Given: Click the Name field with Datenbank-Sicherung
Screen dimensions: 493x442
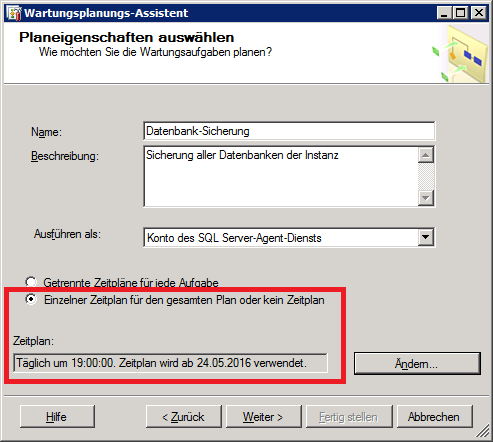Looking at the screenshot, I should (289, 131).
